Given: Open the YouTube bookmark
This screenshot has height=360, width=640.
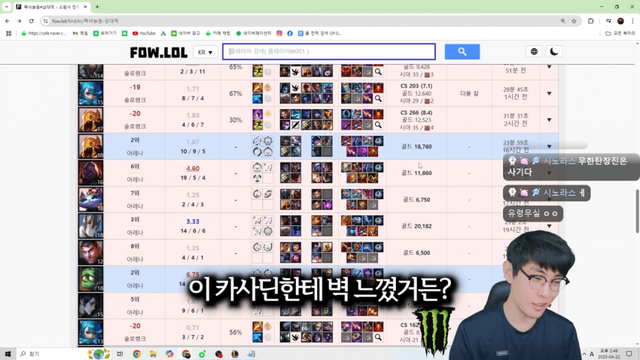Looking at the screenshot, I should pos(144,33).
